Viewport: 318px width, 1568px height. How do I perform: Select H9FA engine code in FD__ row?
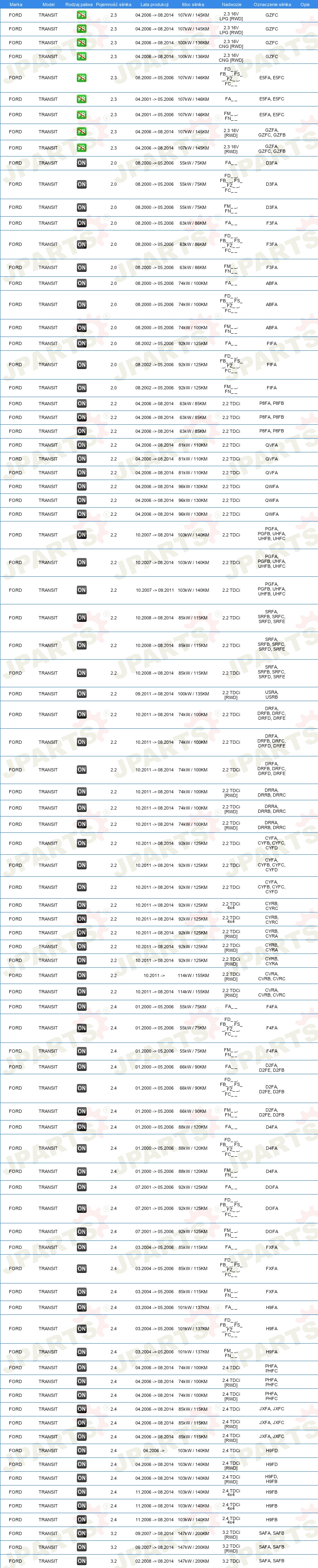point(272,1329)
